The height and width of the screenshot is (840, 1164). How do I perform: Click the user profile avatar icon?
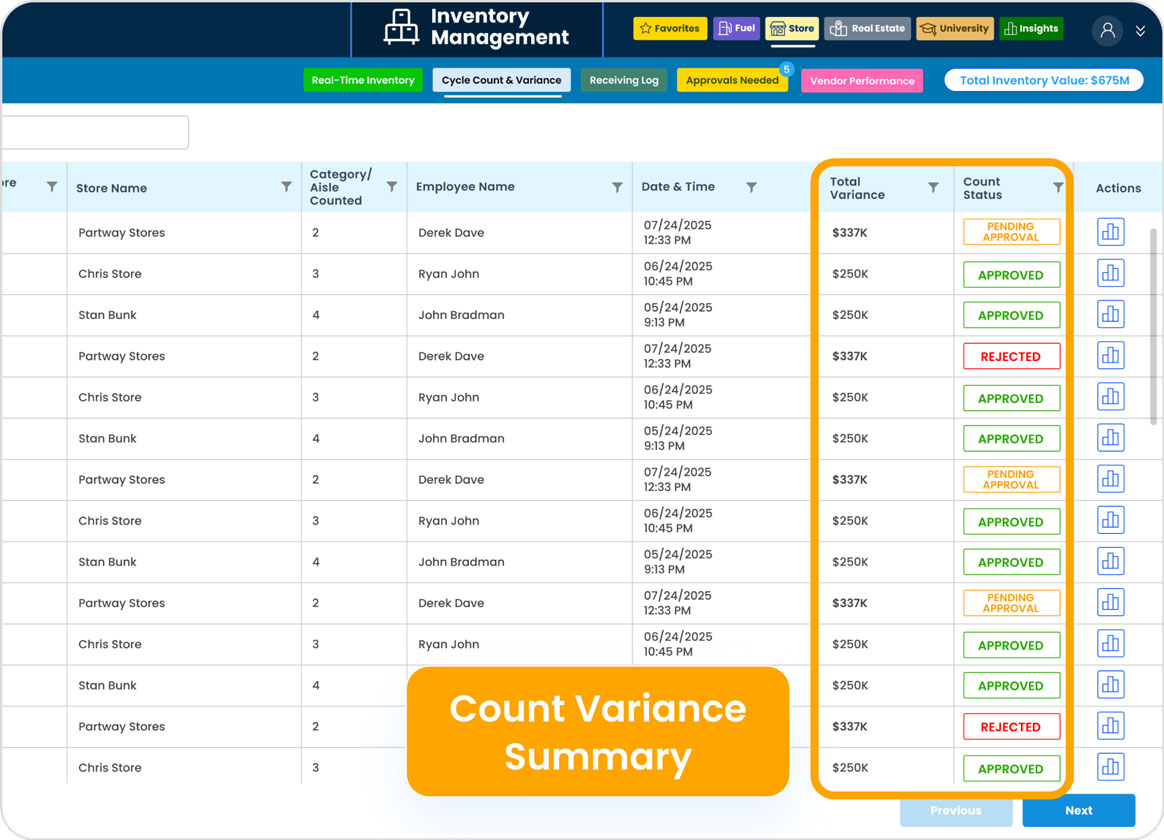[1107, 30]
